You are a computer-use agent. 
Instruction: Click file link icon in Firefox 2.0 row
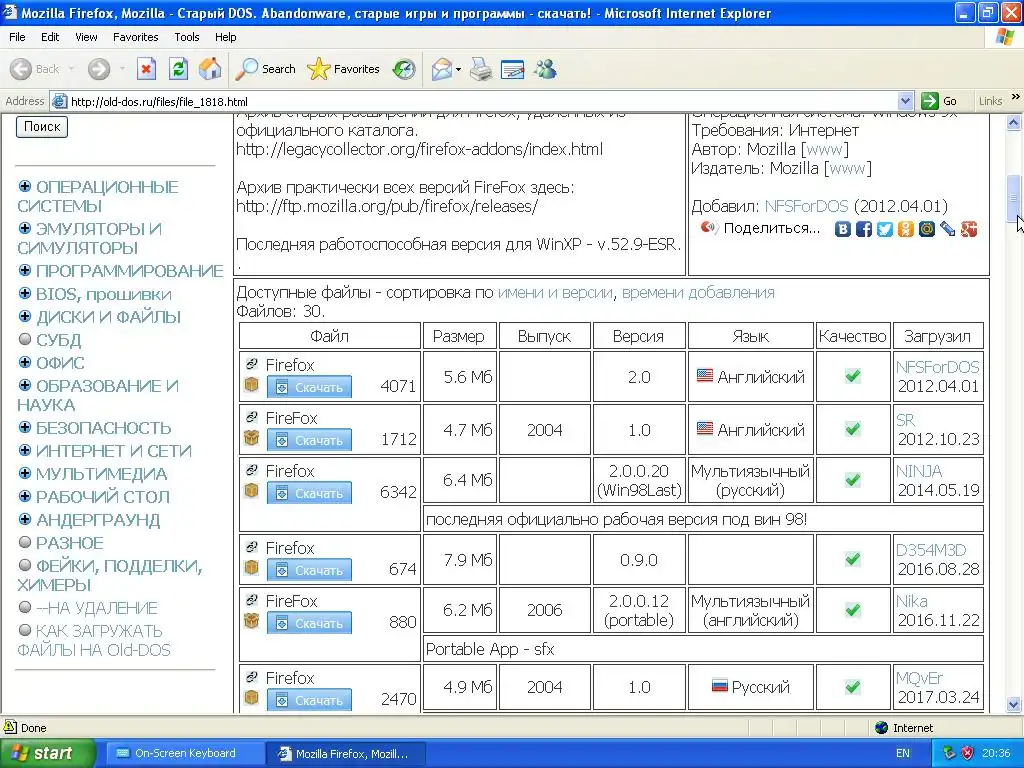coord(251,364)
